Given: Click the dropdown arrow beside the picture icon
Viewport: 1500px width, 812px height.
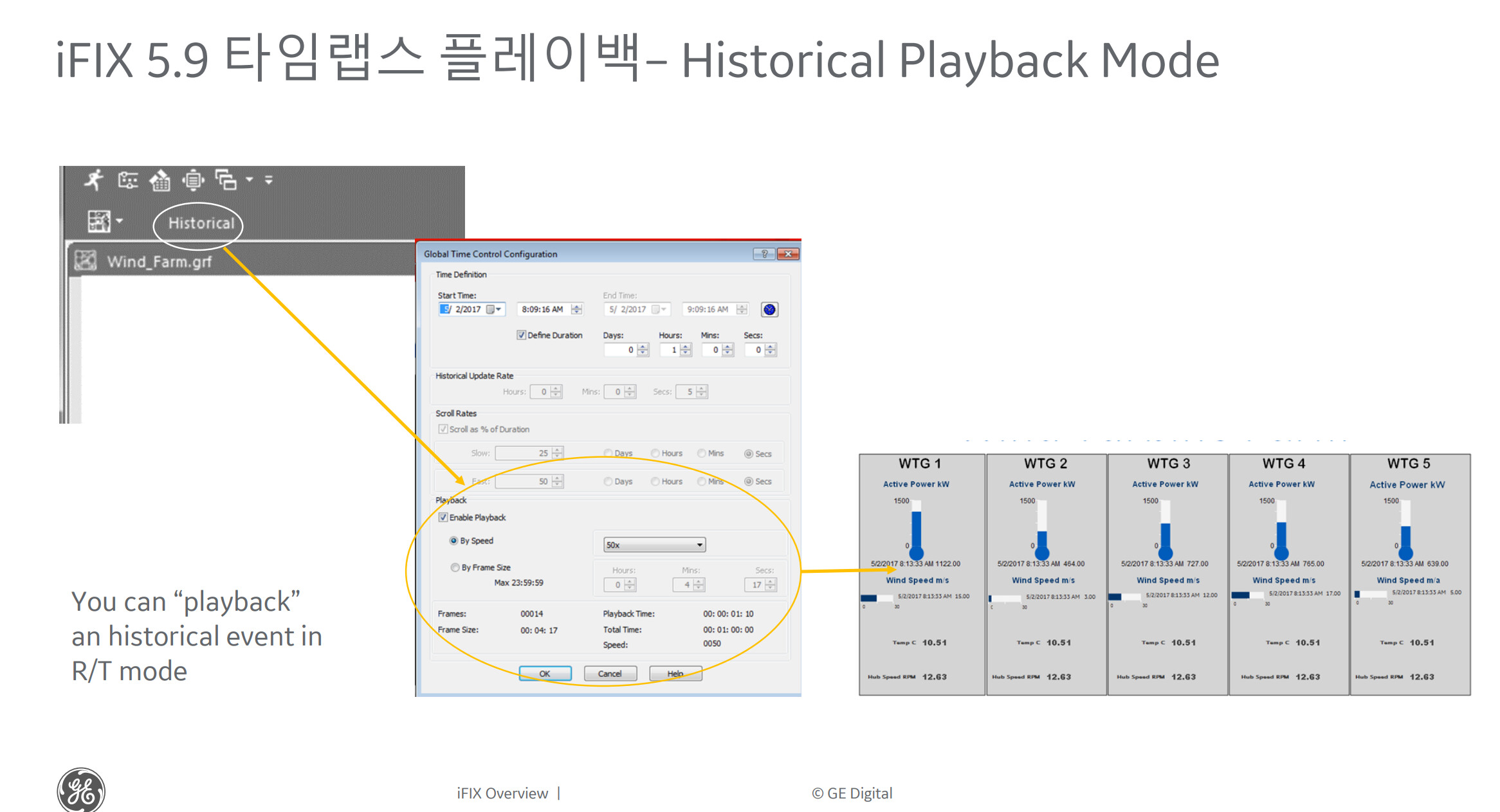Looking at the screenshot, I should point(120,222).
